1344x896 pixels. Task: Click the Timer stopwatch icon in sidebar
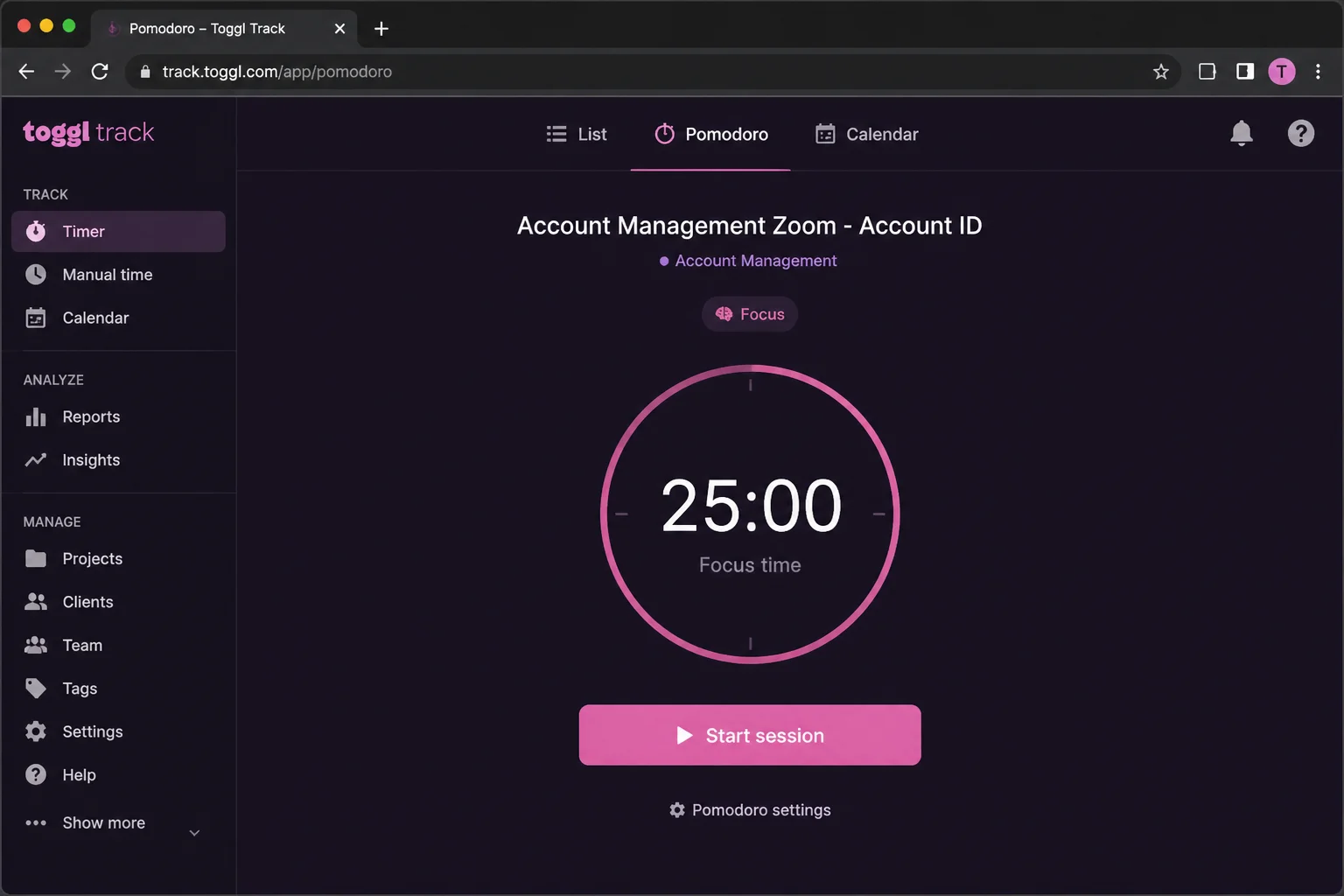click(36, 231)
